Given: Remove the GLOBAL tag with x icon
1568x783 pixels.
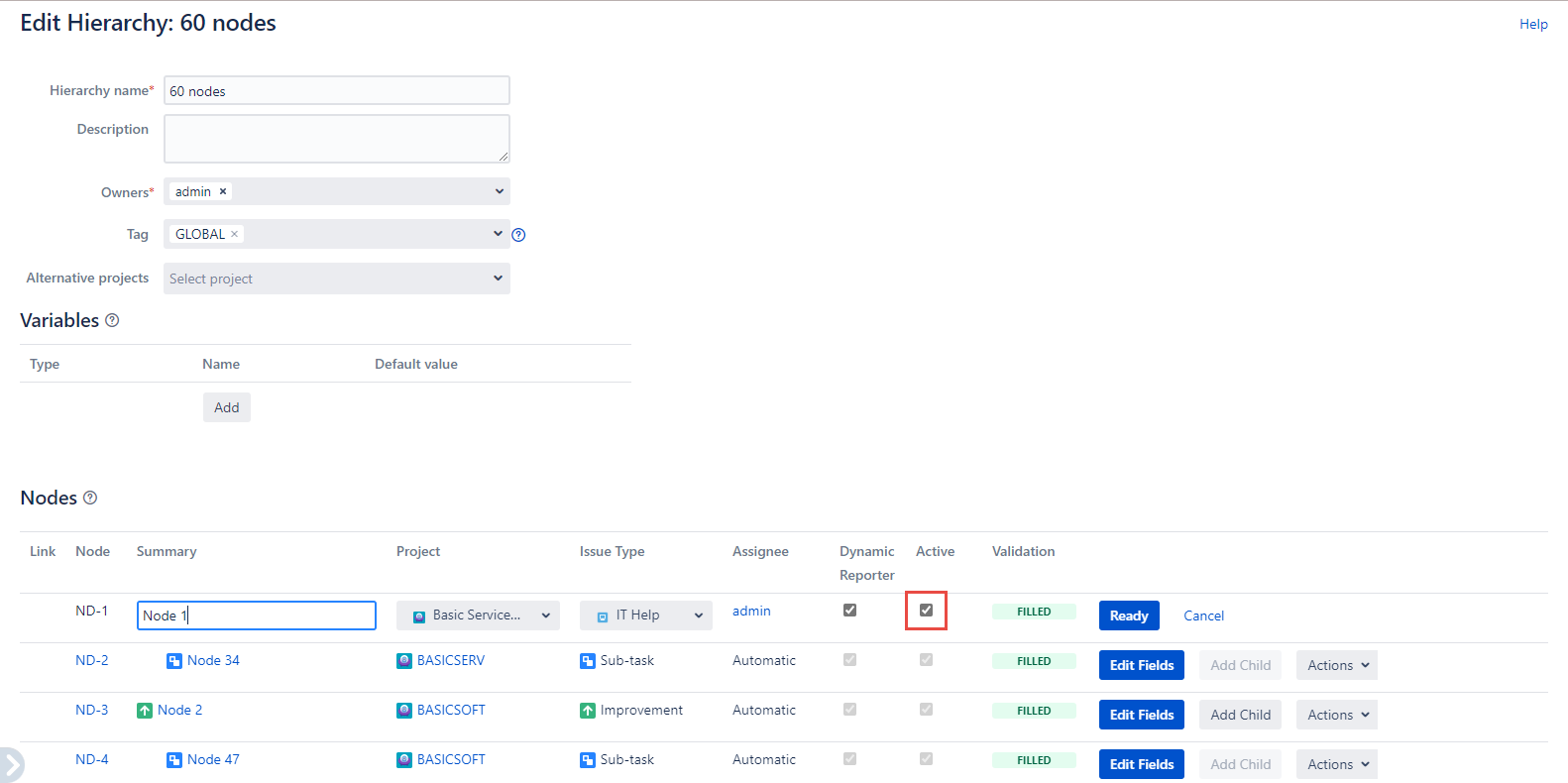Looking at the screenshot, I should 235,234.
